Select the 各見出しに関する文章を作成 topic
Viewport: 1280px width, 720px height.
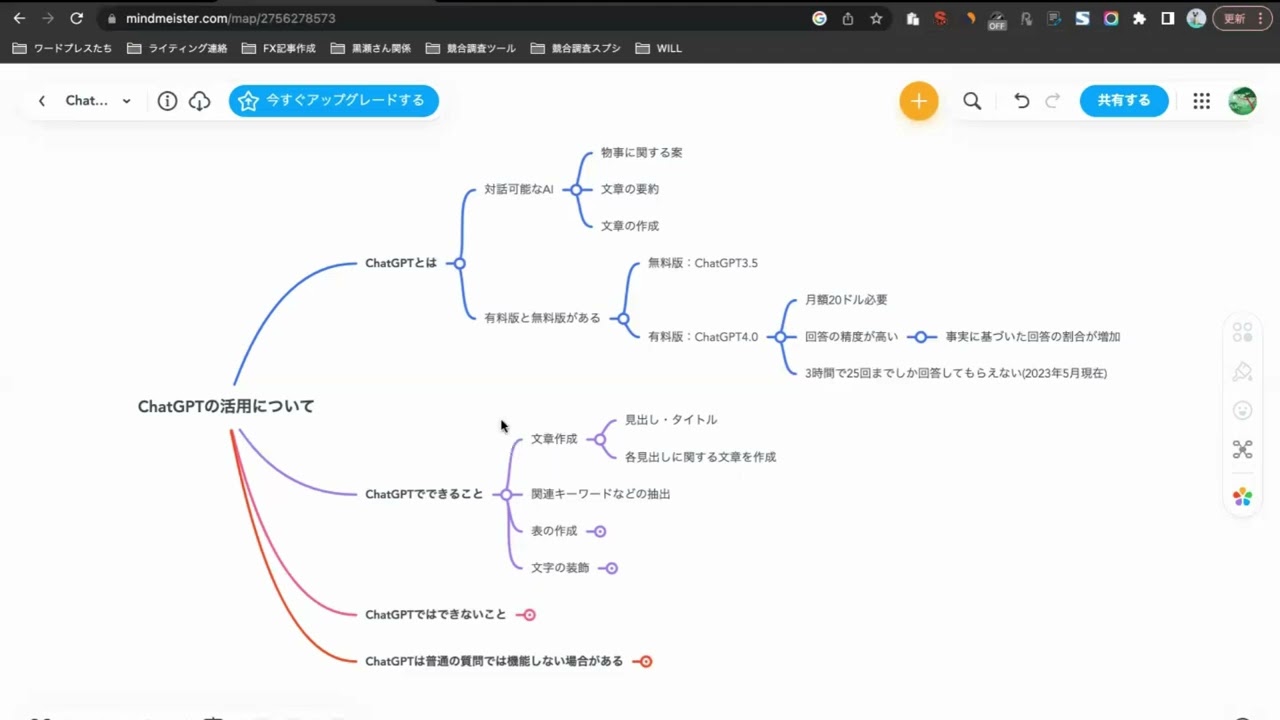700,457
